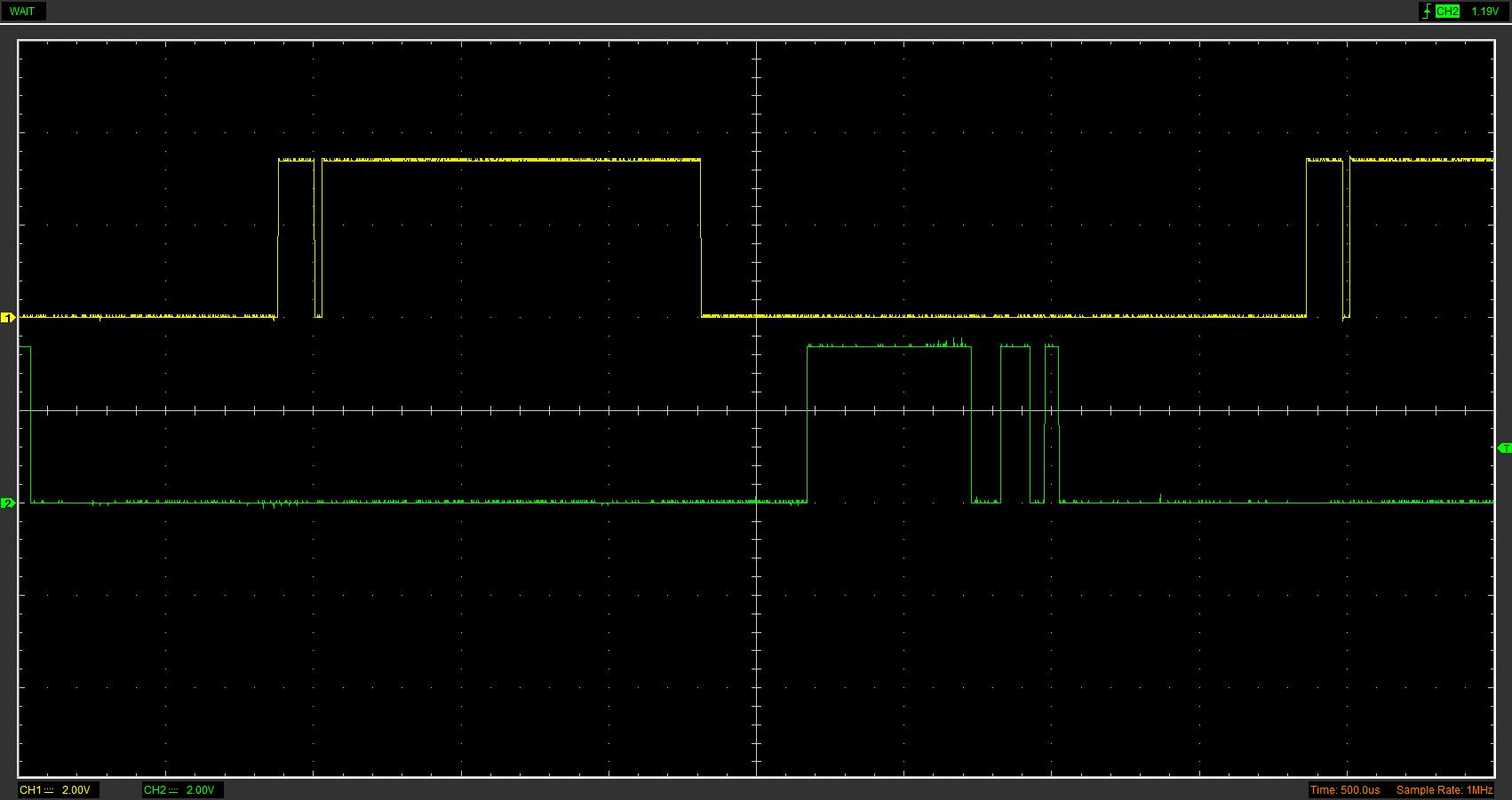This screenshot has height=800, width=1512.
Task: Click the top of the wide yellow CH1 pulse
Action: click(511, 160)
